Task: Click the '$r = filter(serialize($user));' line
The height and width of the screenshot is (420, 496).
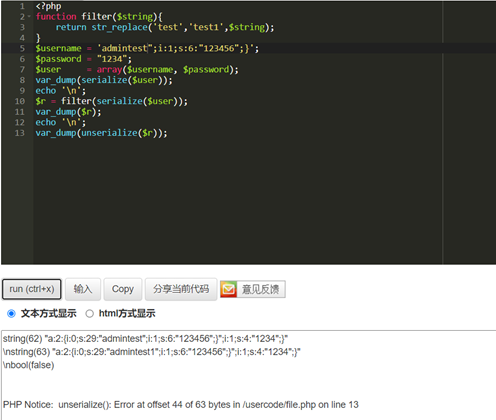Action: coord(112,101)
